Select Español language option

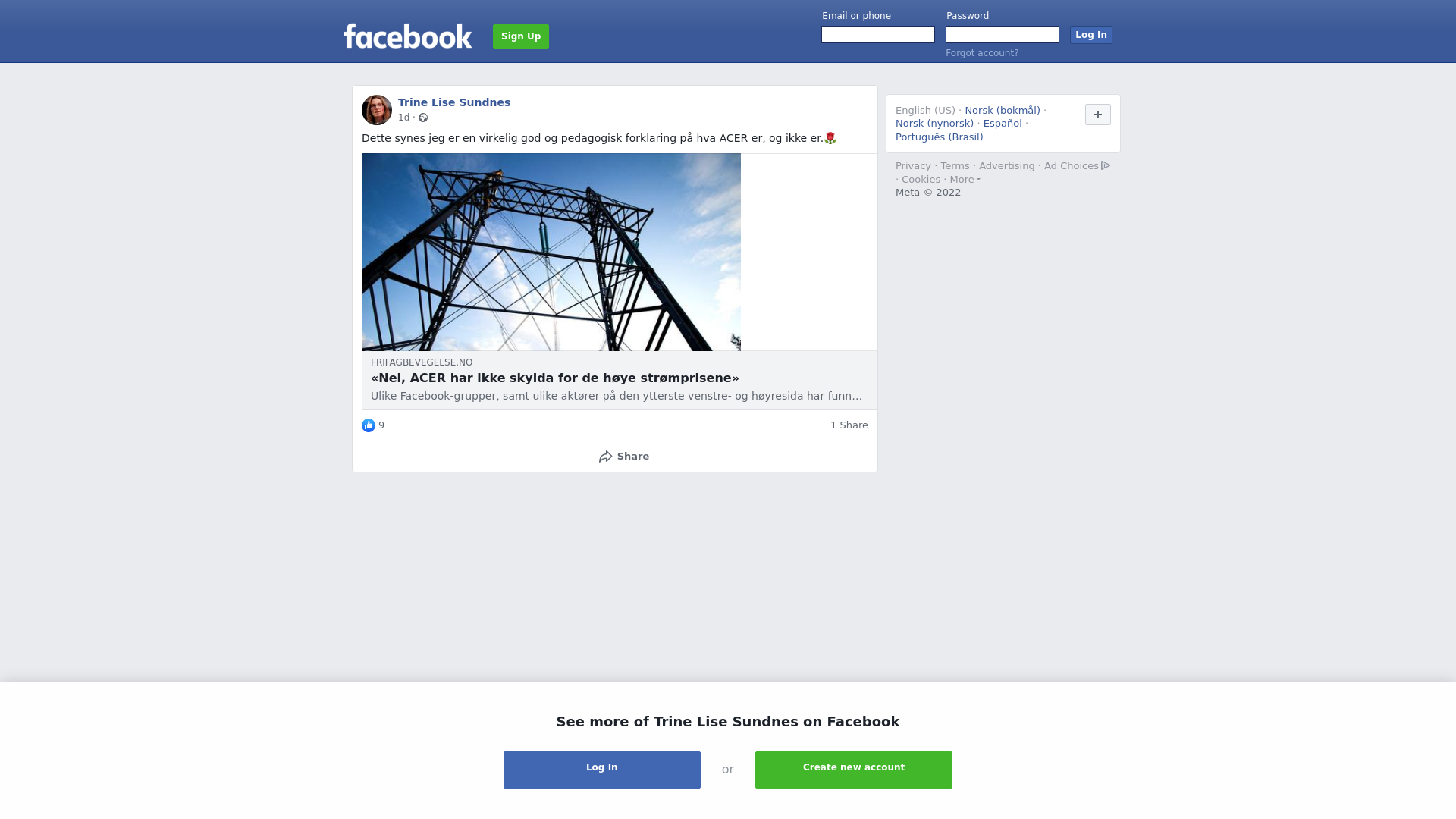(x=1003, y=124)
